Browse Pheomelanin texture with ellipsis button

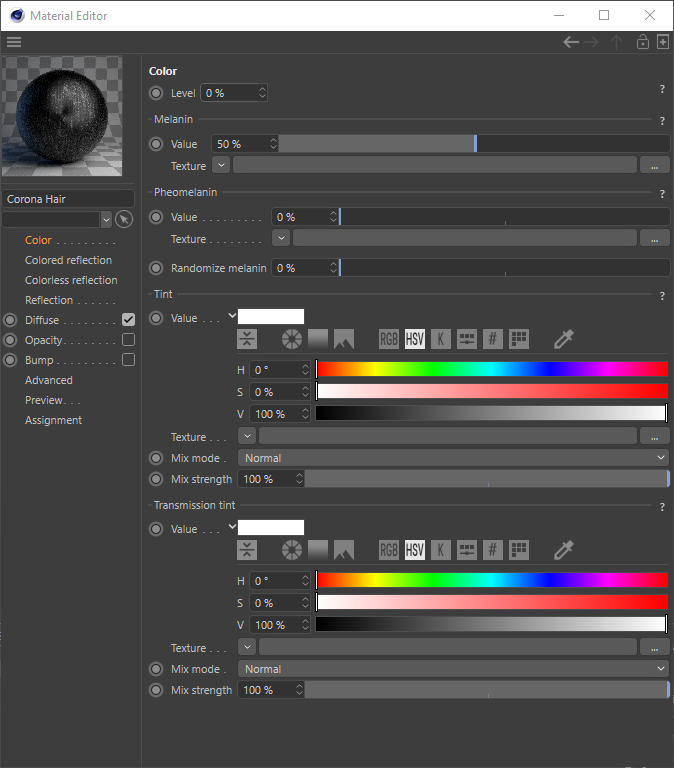654,239
